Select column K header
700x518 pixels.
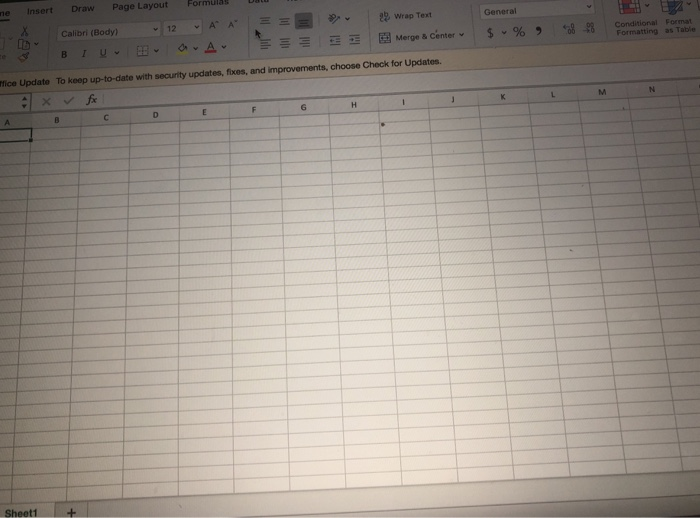click(x=503, y=97)
